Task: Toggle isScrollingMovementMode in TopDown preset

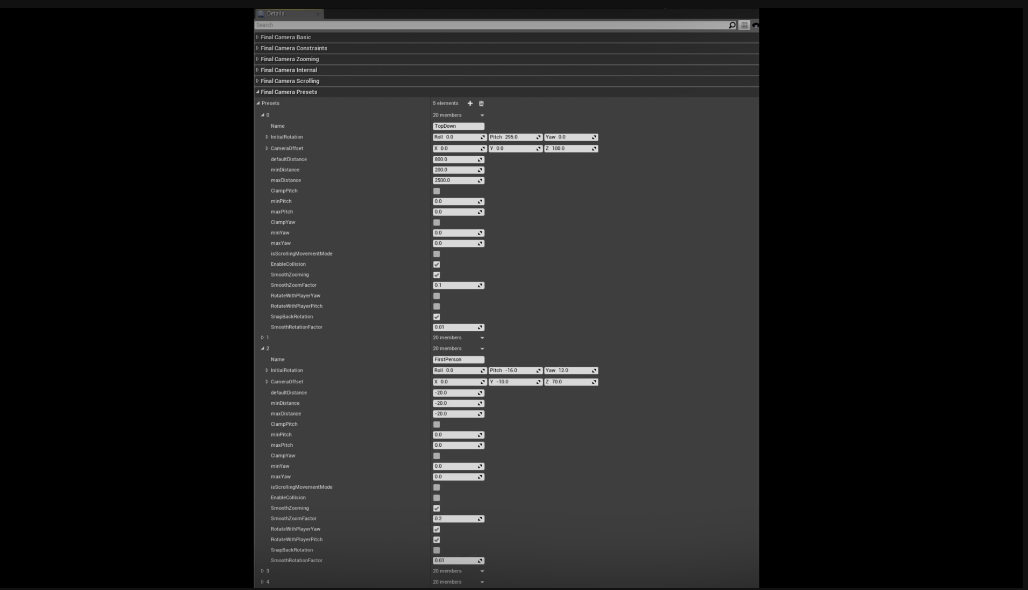Action: tap(437, 254)
